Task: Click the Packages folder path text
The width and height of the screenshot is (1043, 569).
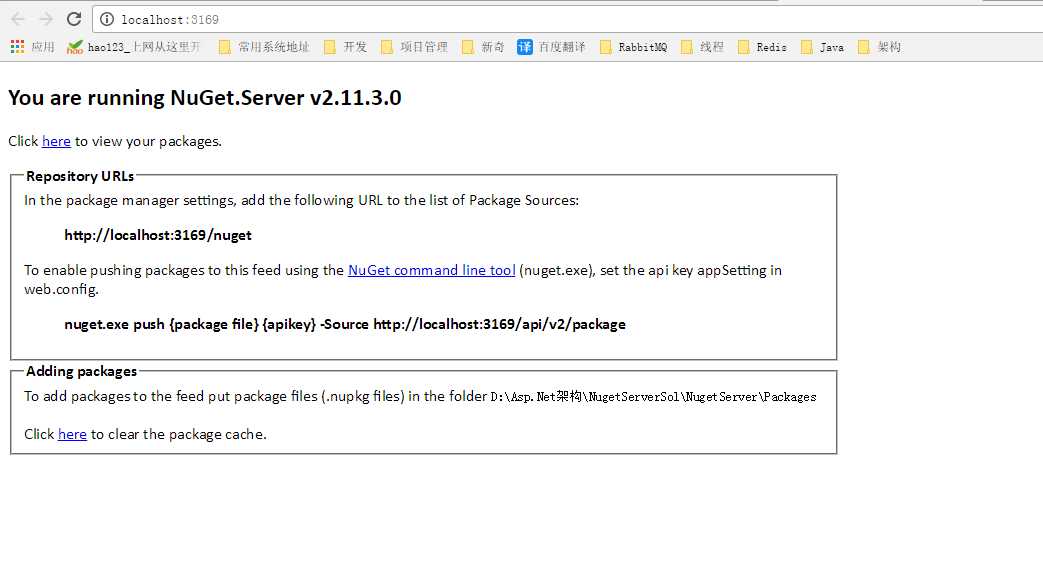Action: point(653,397)
